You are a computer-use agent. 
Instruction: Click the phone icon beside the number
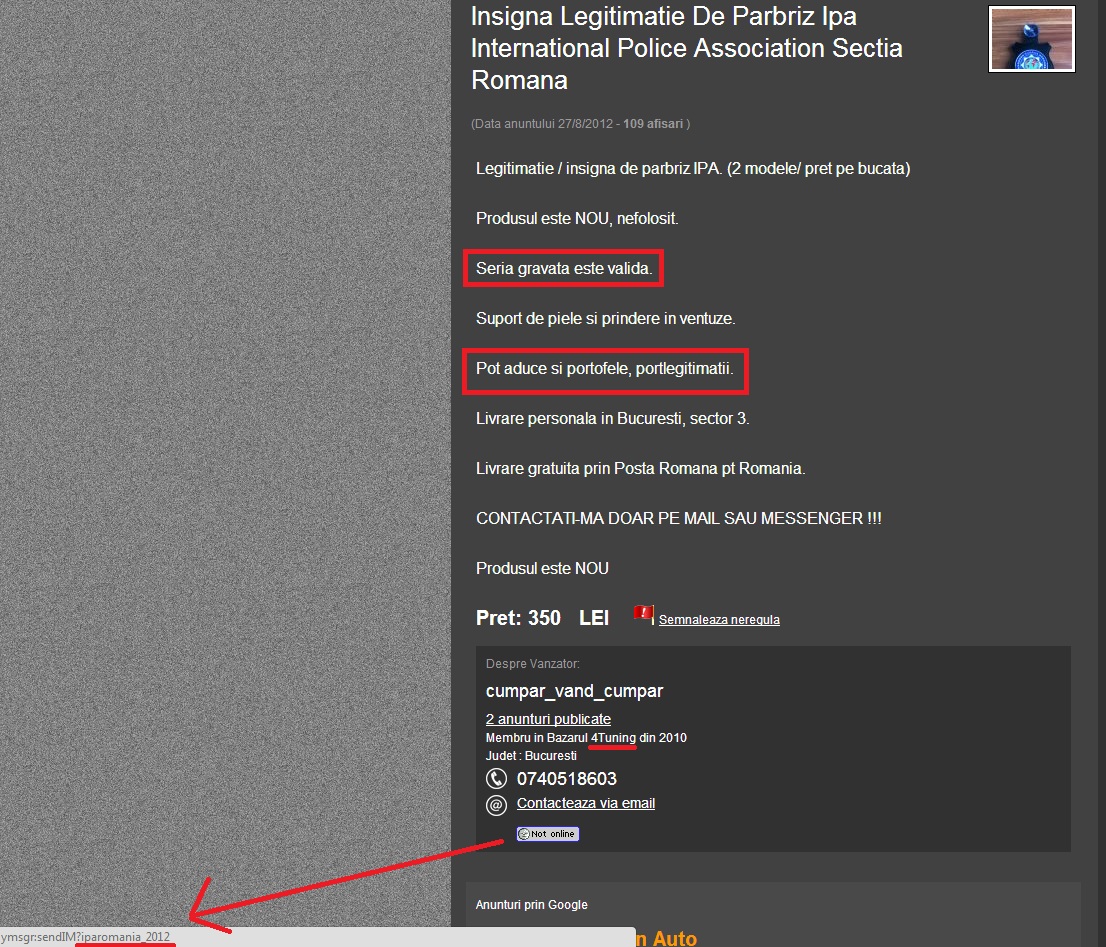tap(496, 779)
